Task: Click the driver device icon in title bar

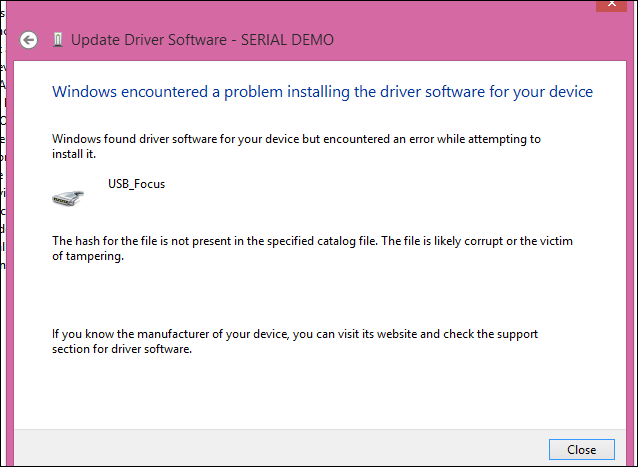Action: point(59,40)
